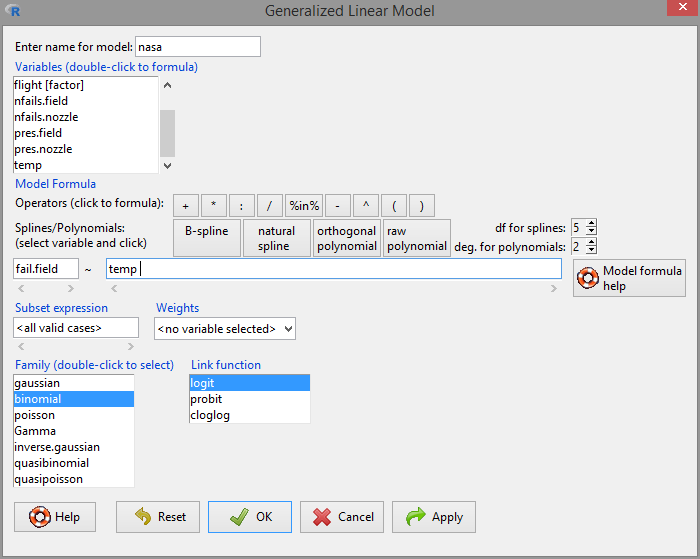The height and width of the screenshot is (559, 700).
Task: Click the response variable field fail.field
Action: tap(46, 269)
